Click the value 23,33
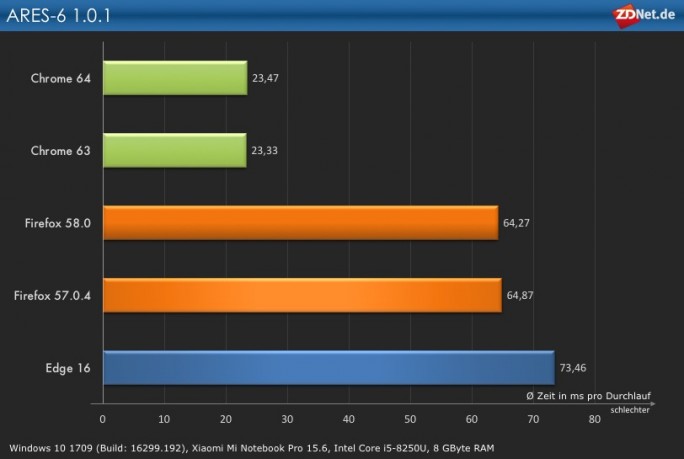Screen dimensions: 684x459 (x=264, y=151)
